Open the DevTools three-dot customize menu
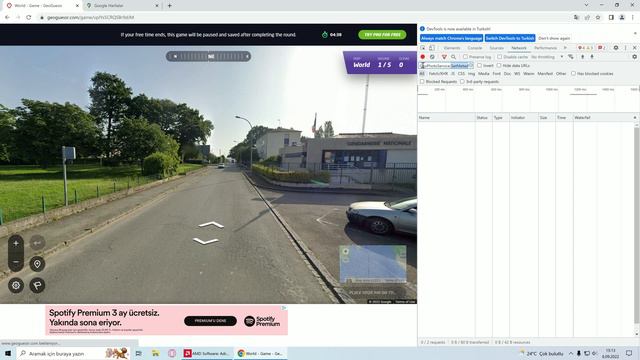Viewport: 640px width, 360px height. tap(625, 48)
